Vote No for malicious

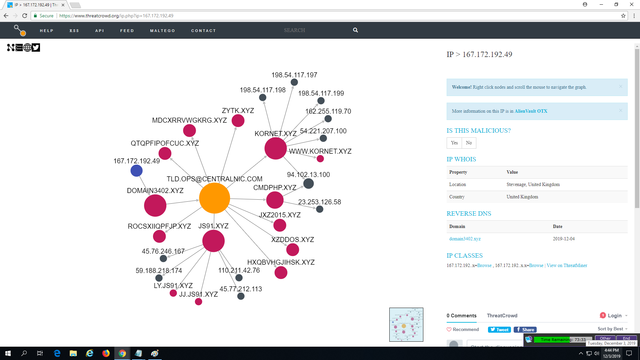(x=469, y=143)
